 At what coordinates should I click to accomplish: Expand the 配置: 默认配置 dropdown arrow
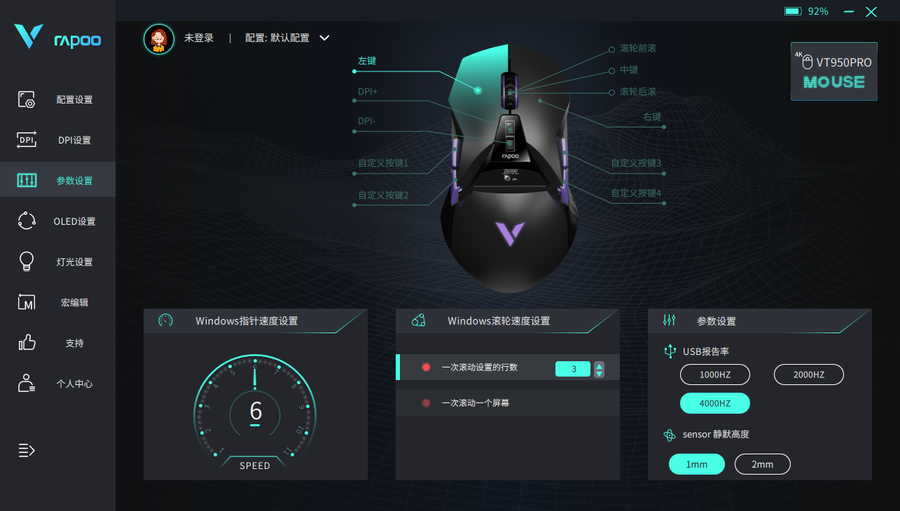click(324, 38)
